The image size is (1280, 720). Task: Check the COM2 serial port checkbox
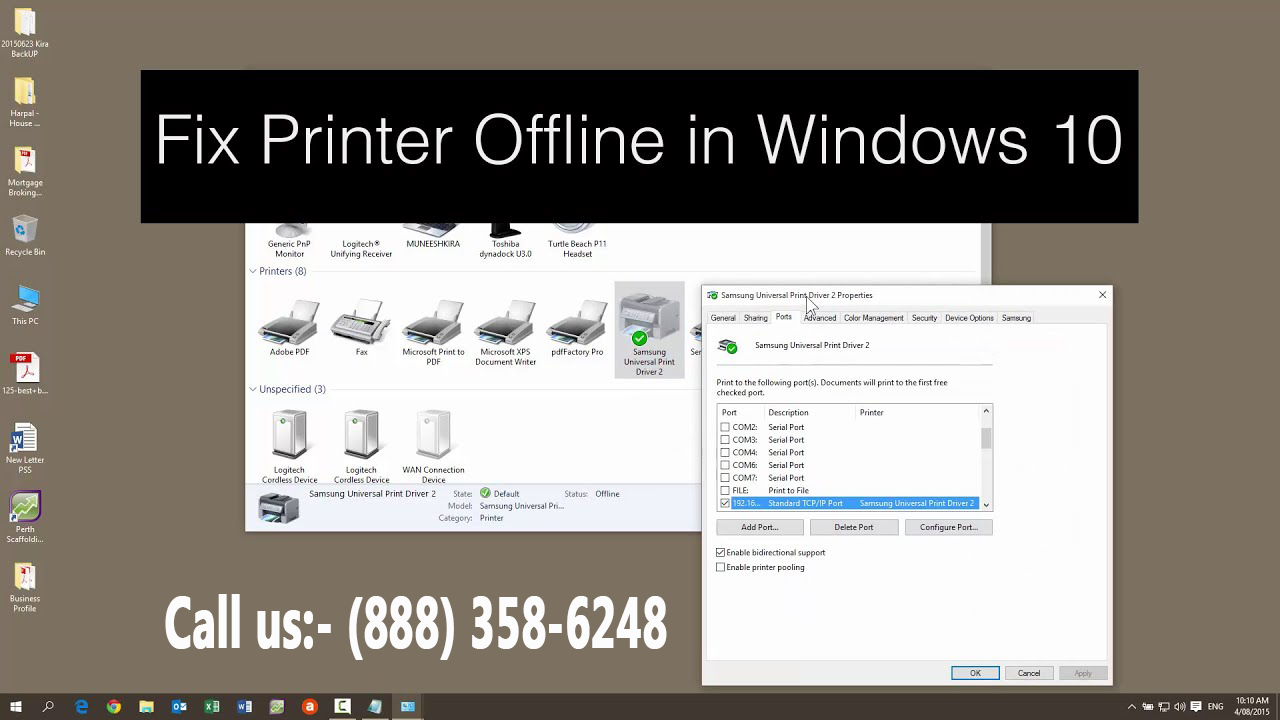(725, 427)
